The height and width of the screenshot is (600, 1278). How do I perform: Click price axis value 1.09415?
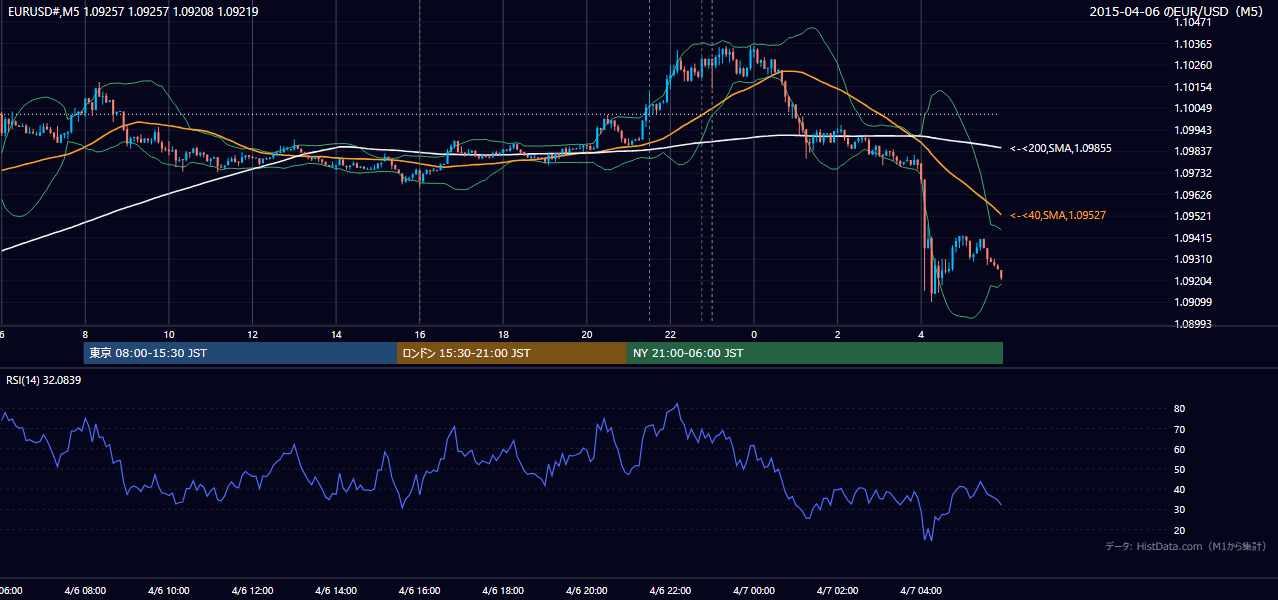point(1193,238)
